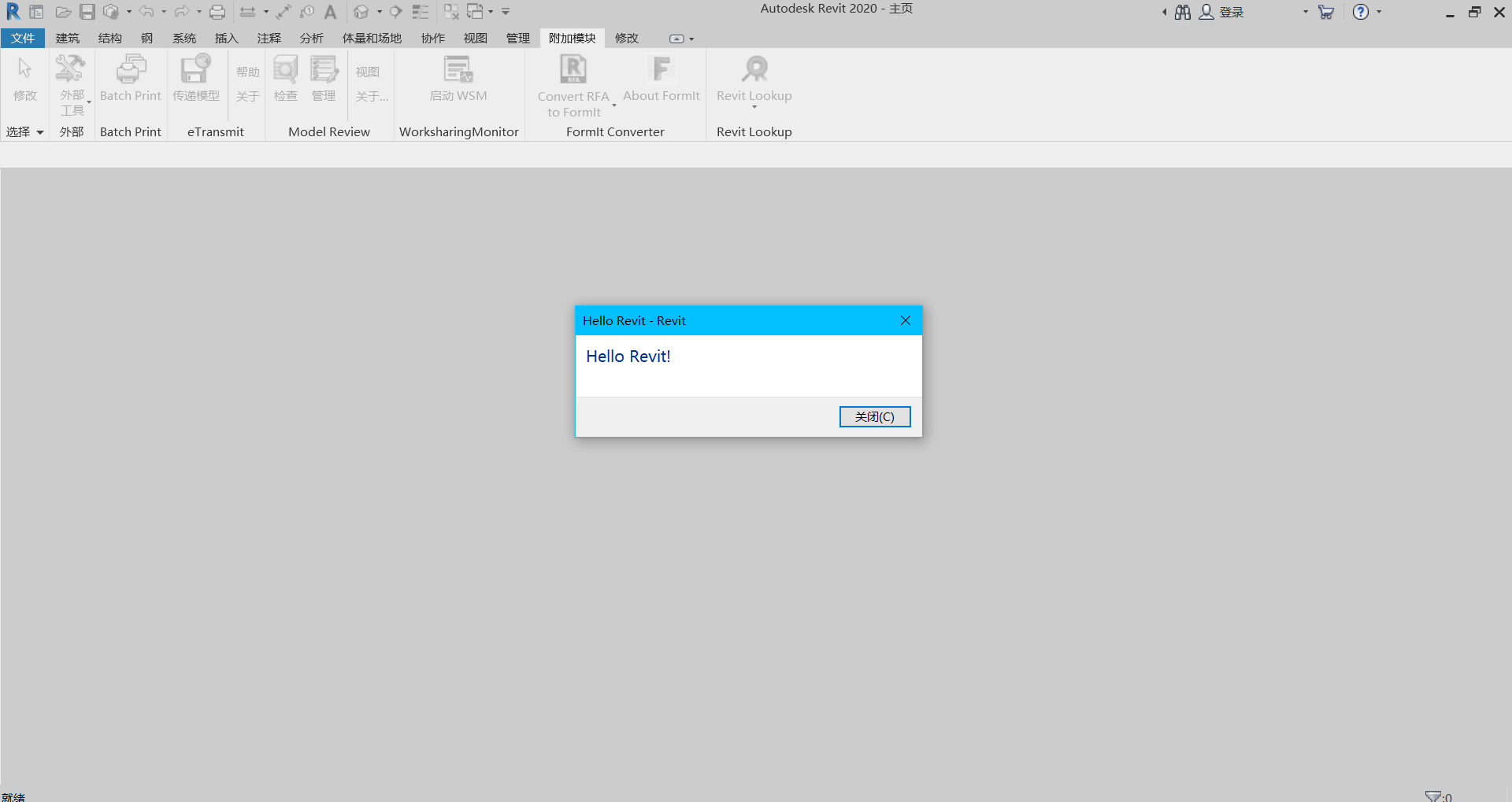Open the ribbon display options dropdown arrow
This screenshot has width=1512, height=802.
(x=691, y=39)
